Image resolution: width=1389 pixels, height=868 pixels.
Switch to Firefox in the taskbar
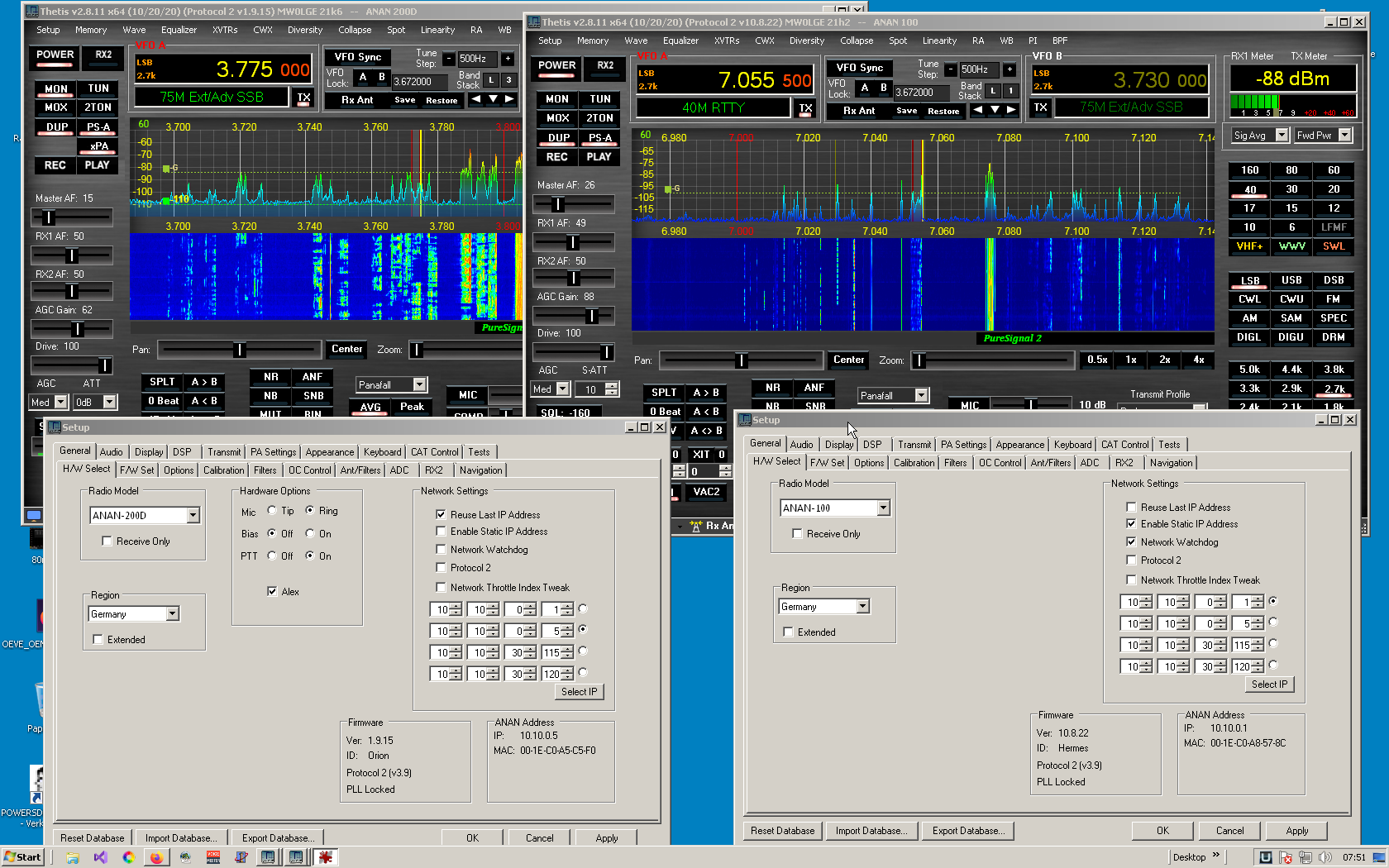tap(156, 857)
